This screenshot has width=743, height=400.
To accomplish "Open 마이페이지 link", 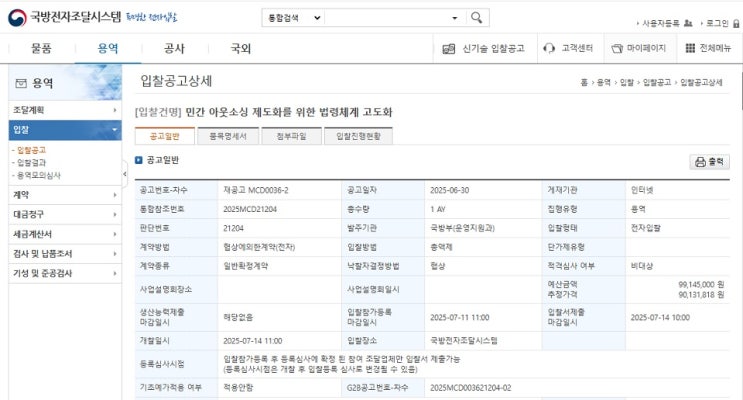I will [x=646, y=48].
